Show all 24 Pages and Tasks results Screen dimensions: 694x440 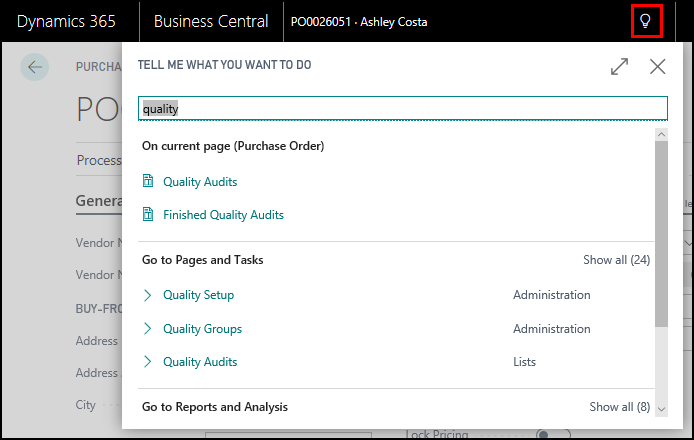[x=616, y=260]
